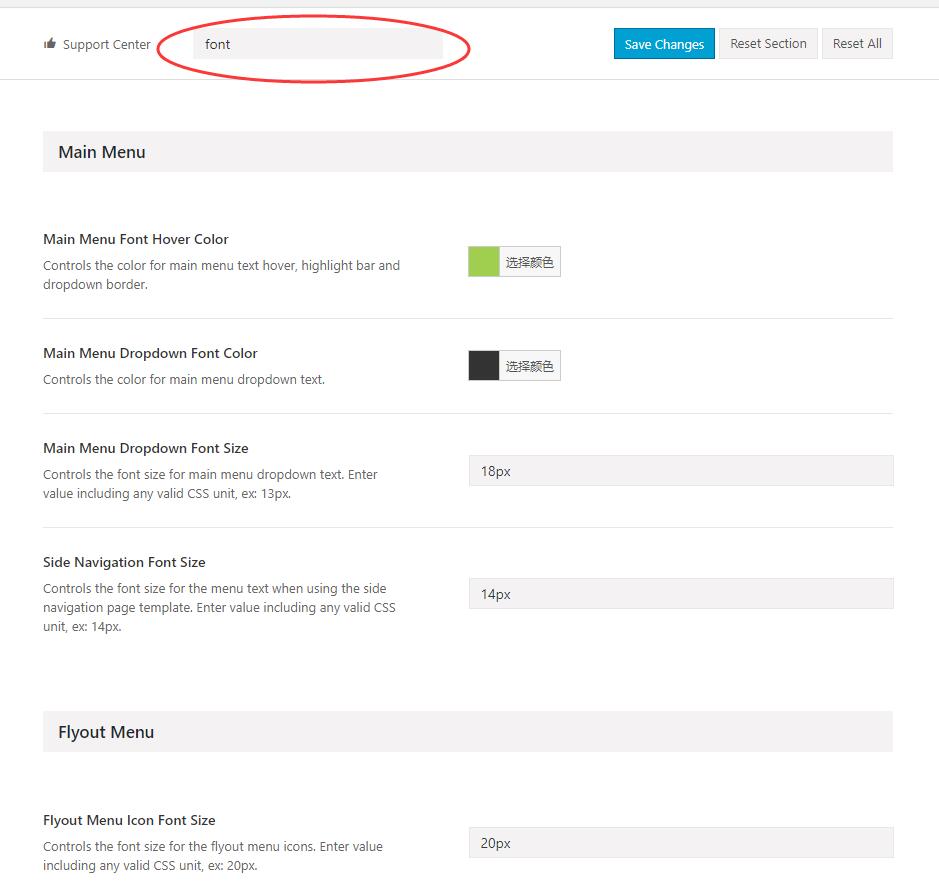Click the Main Menu Font Hover Color label
This screenshot has width=939, height=887.
point(136,239)
